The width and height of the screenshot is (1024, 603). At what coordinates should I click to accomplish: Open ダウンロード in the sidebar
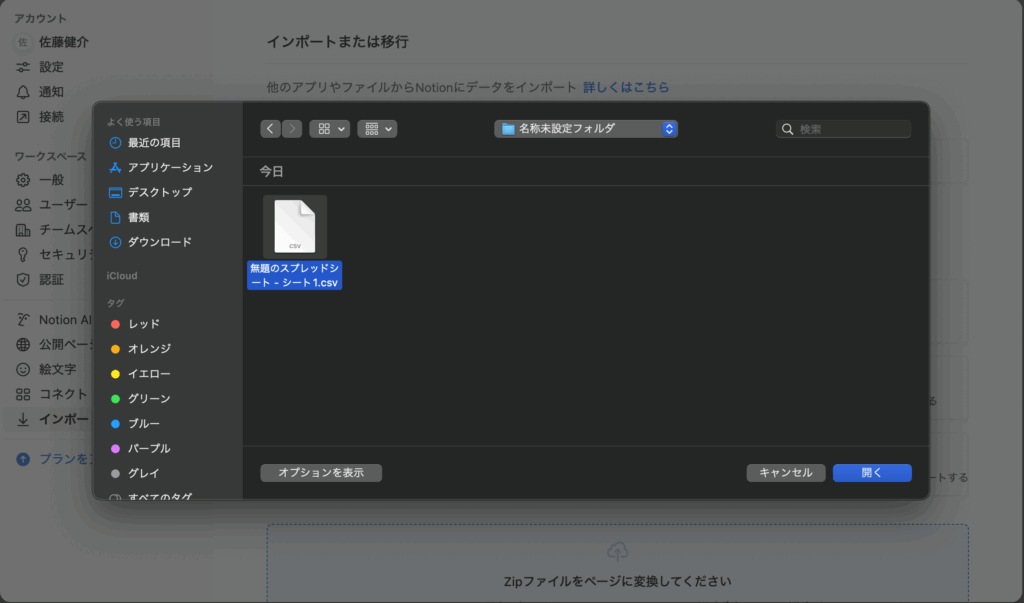(159, 242)
